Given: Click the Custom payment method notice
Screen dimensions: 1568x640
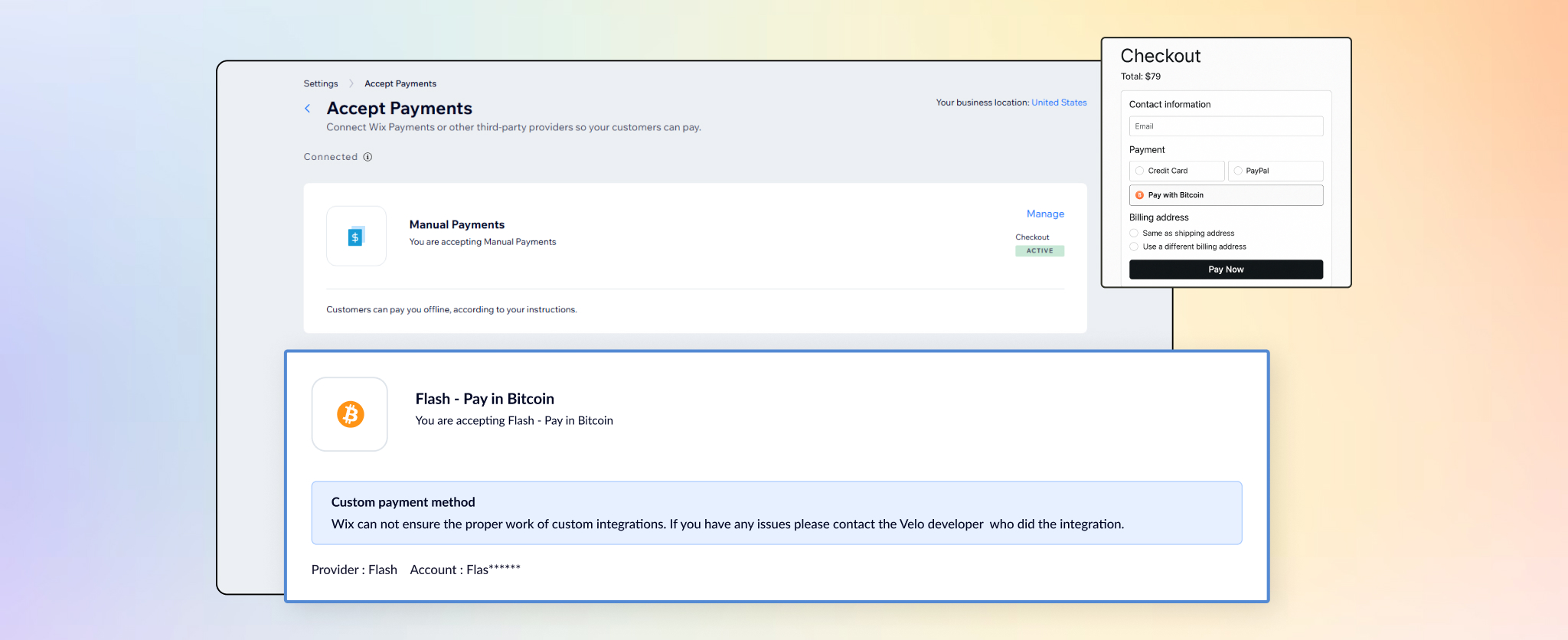Looking at the screenshot, I should (x=776, y=513).
